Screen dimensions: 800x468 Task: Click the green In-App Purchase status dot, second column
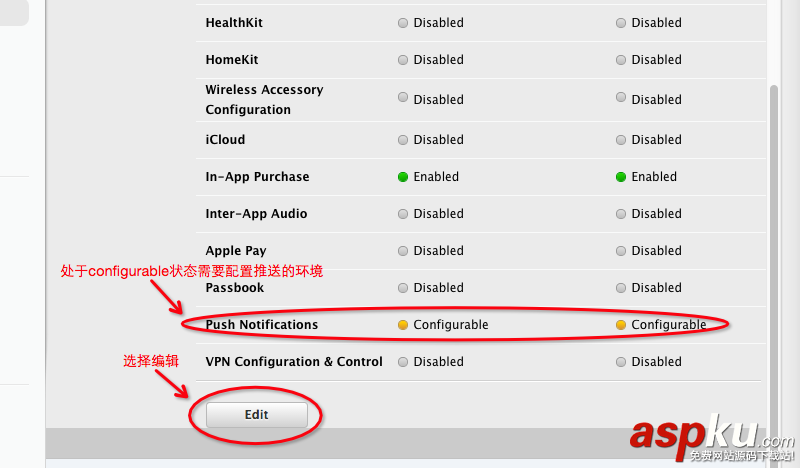click(x=621, y=177)
